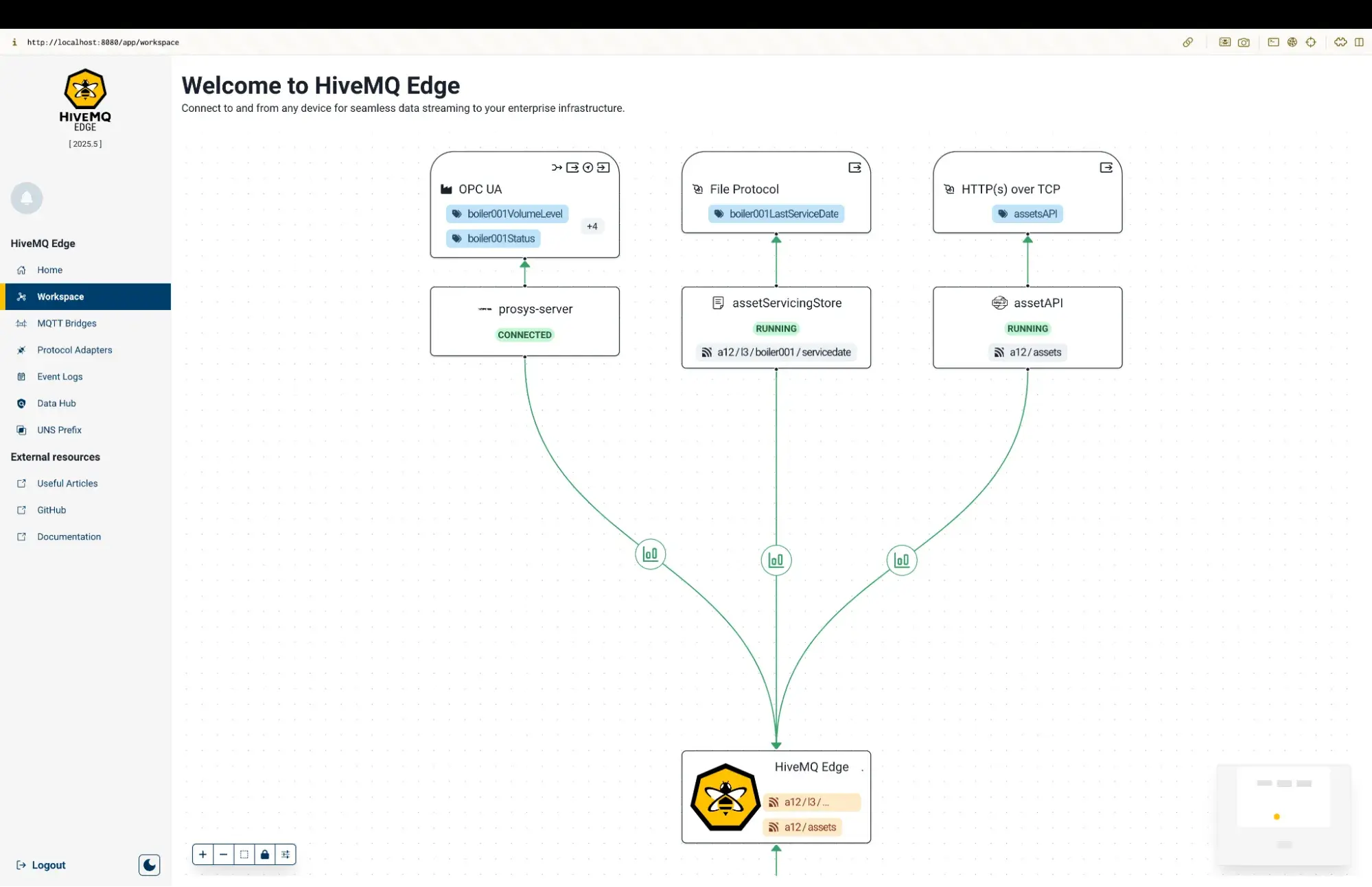The height and width of the screenshot is (887, 1372).
Task: Toggle dark mode with the moon button
Action: point(149,865)
